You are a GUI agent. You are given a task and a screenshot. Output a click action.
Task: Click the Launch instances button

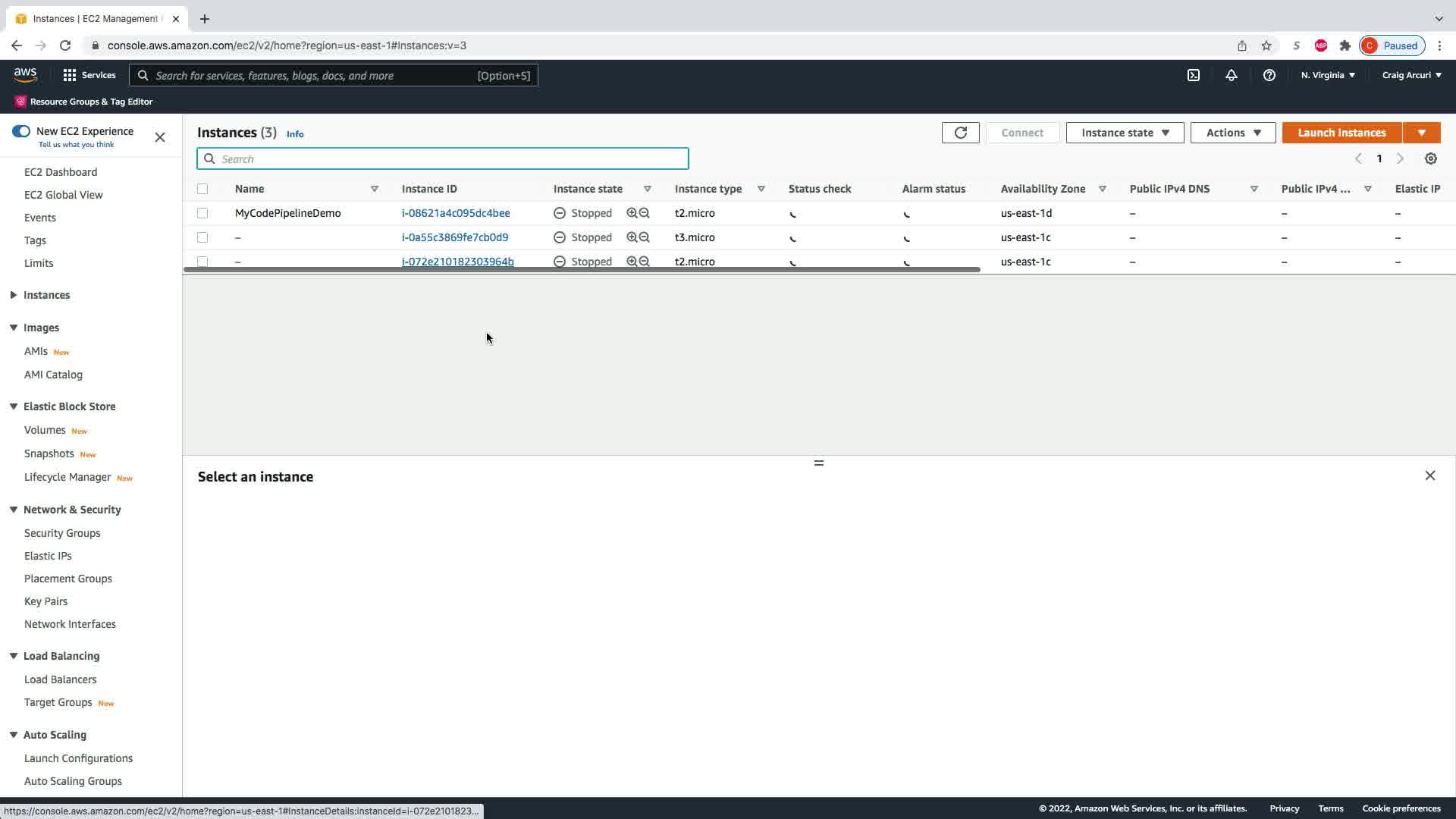point(1341,133)
